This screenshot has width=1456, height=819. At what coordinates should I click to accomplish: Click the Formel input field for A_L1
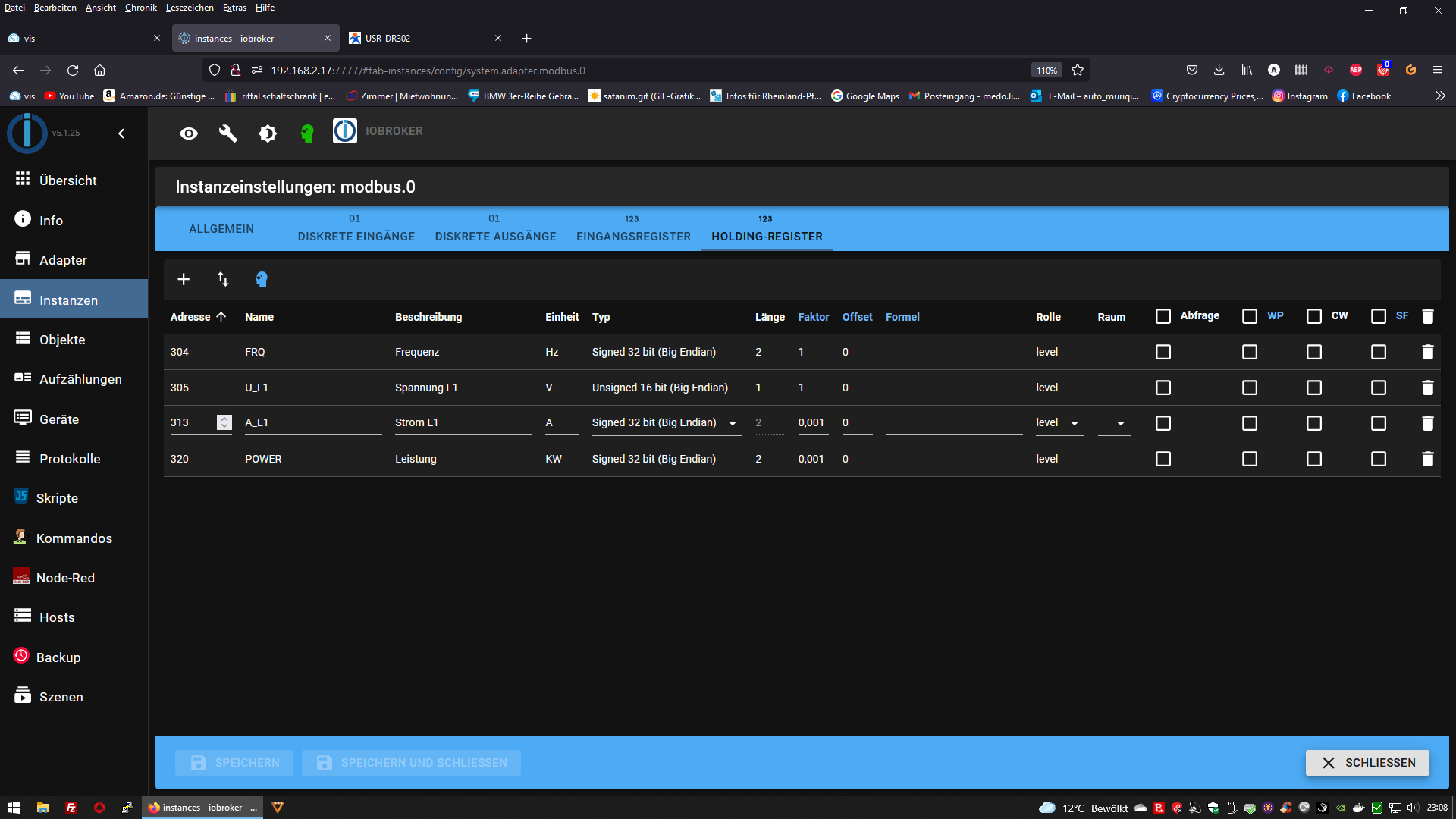point(953,423)
